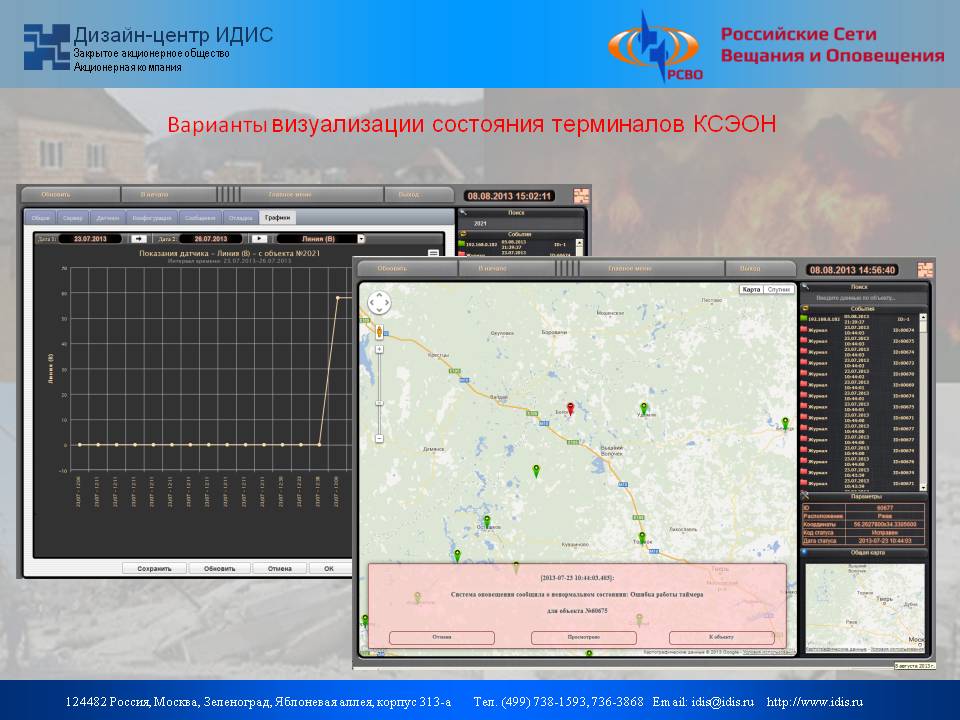Click Обновить below the chart

(220, 569)
